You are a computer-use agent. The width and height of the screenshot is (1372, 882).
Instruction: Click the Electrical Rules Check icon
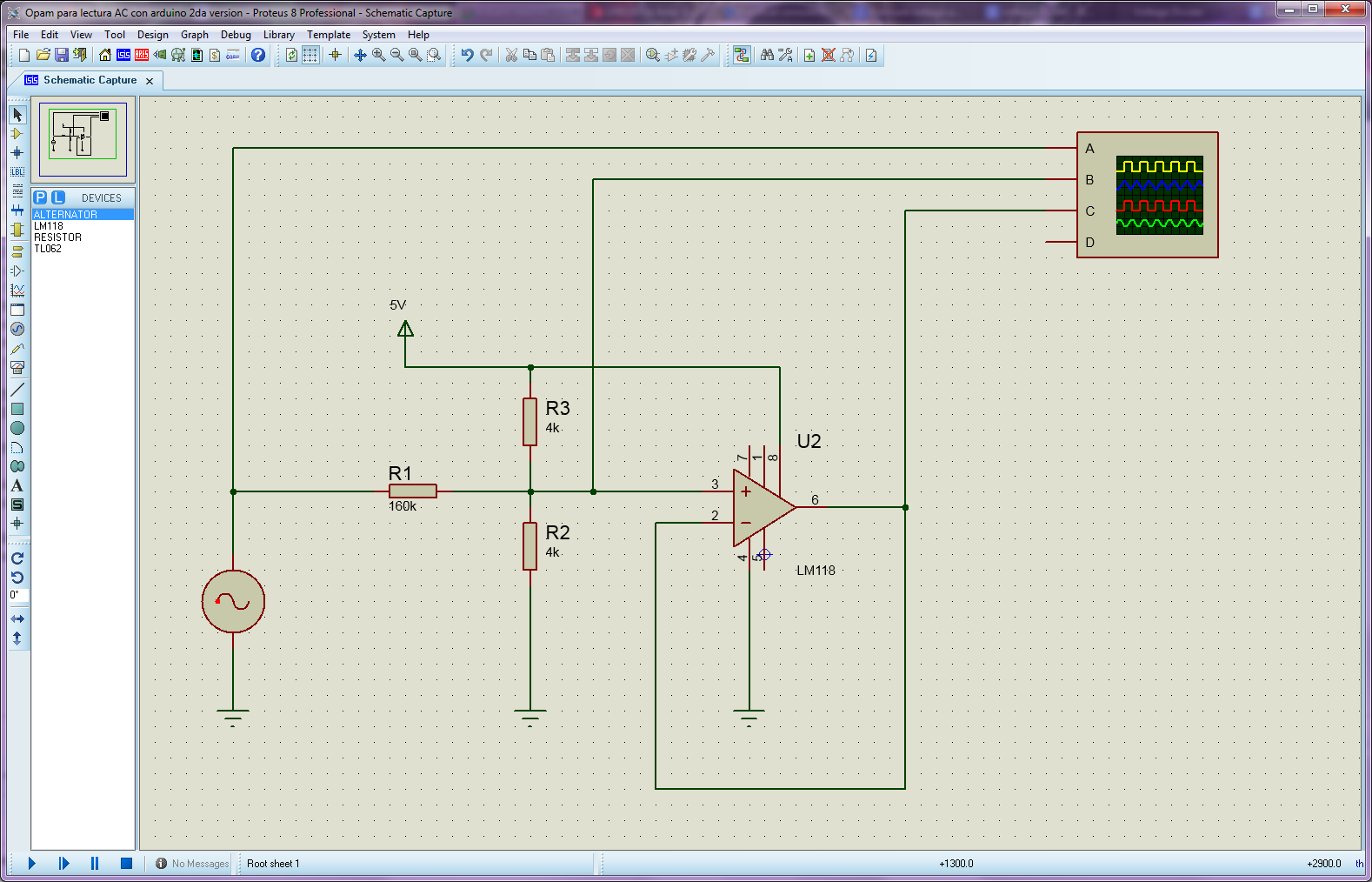(x=871, y=55)
